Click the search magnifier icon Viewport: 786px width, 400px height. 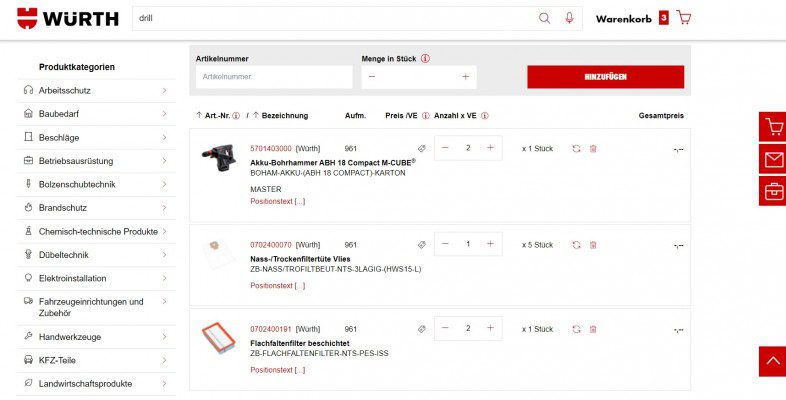(x=544, y=19)
